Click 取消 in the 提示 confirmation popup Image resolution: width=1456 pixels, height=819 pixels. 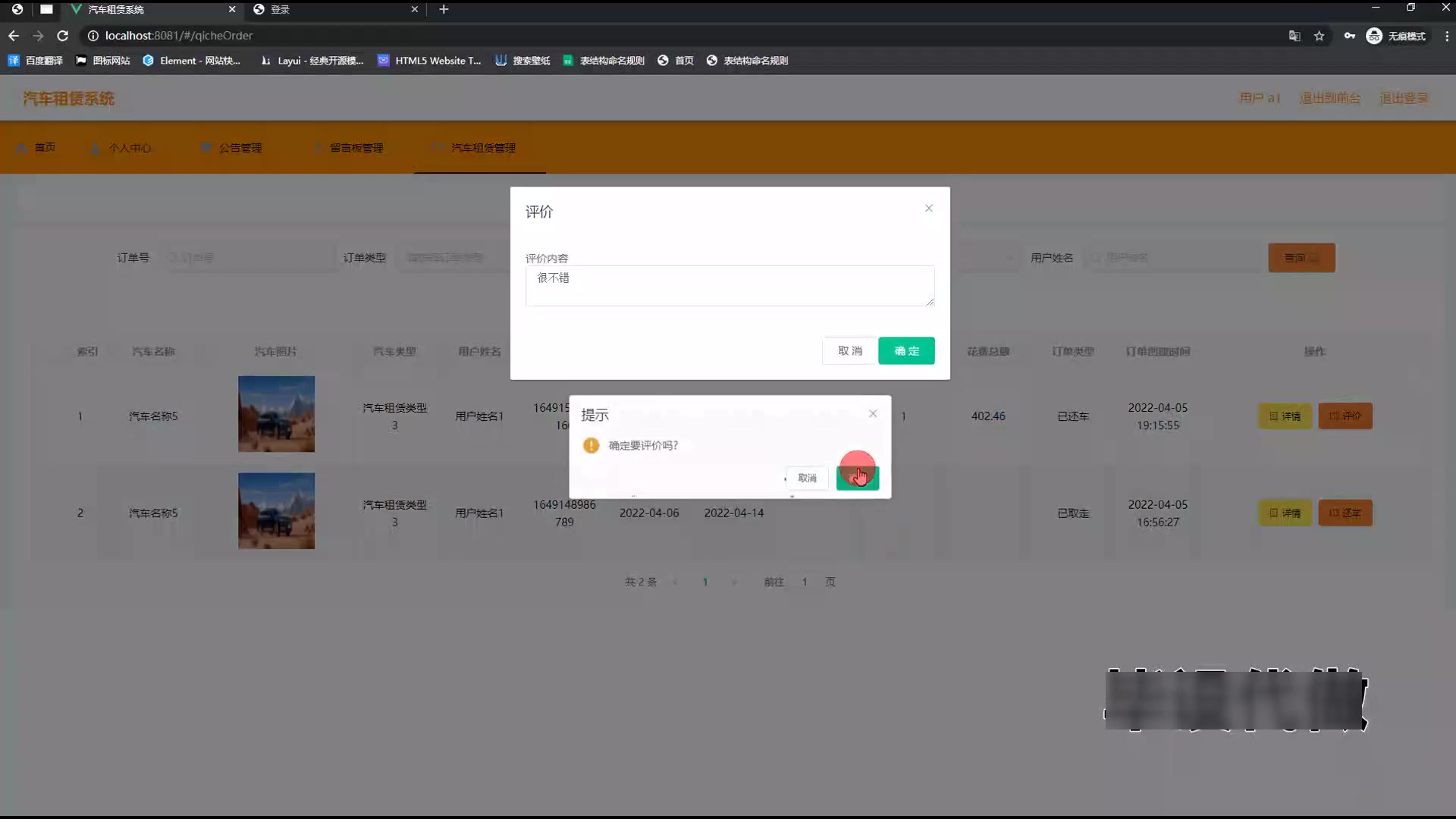[x=807, y=478]
